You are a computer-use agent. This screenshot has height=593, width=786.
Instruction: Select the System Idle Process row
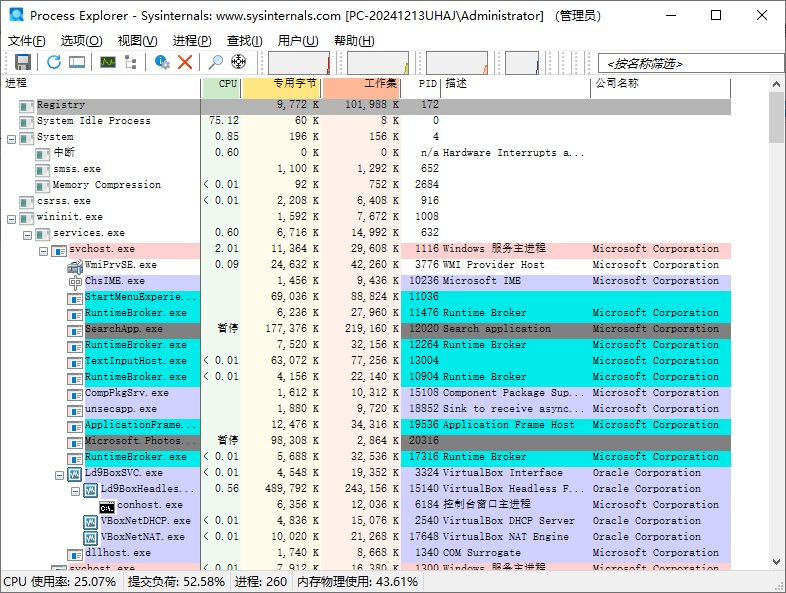pyautogui.click(x=365, y=121)
